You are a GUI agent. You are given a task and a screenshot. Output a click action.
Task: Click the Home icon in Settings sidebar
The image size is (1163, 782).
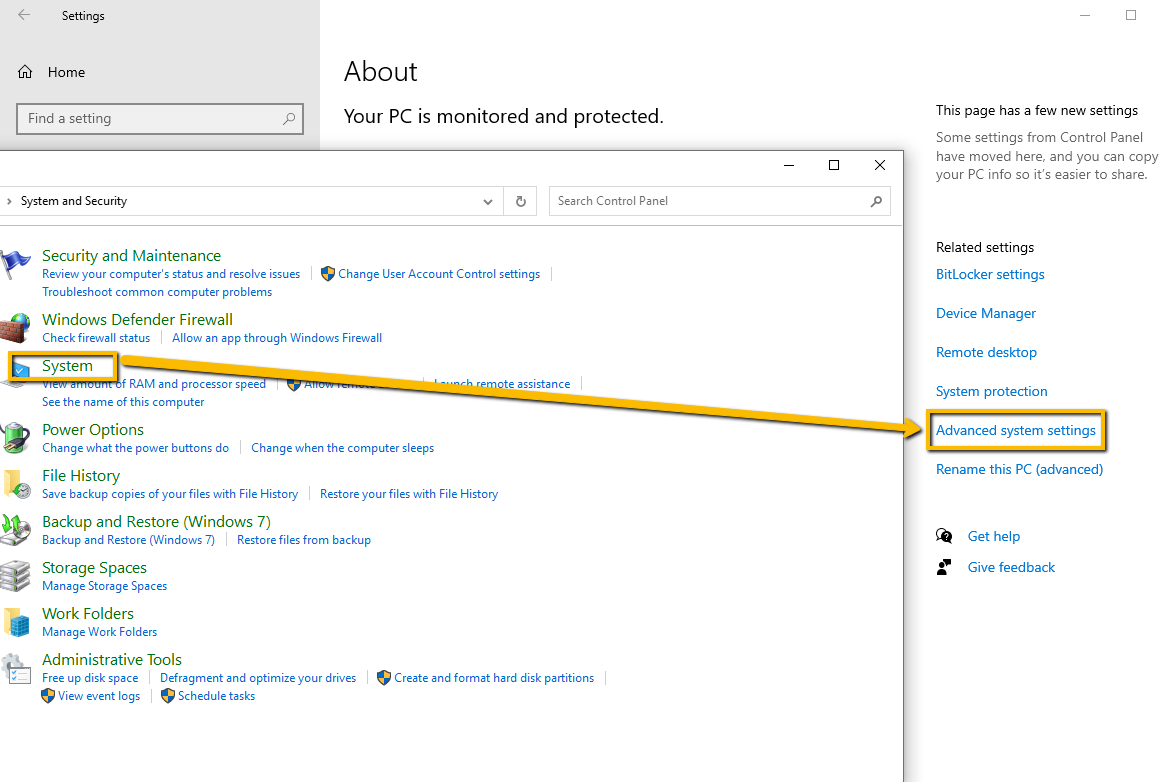pyautogui.click(x=24, y=71)
